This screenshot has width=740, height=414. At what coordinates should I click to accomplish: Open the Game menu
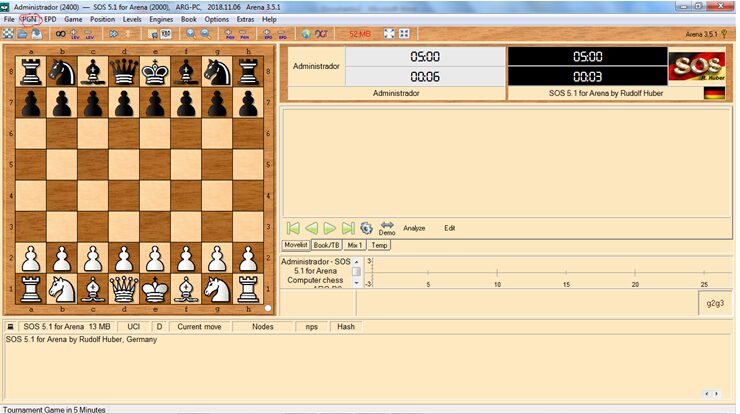pyautogui.click(x=73, y=19)
